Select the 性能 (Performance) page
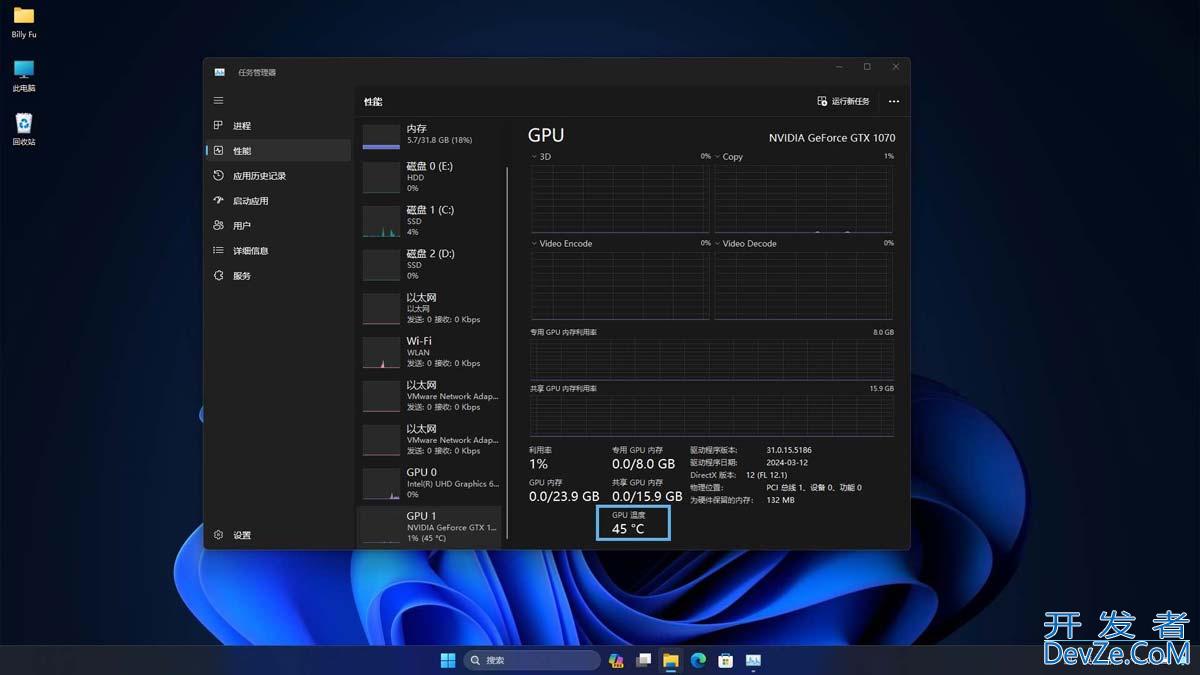Viewport: 1200px width, 675px height. coord(279,151)
